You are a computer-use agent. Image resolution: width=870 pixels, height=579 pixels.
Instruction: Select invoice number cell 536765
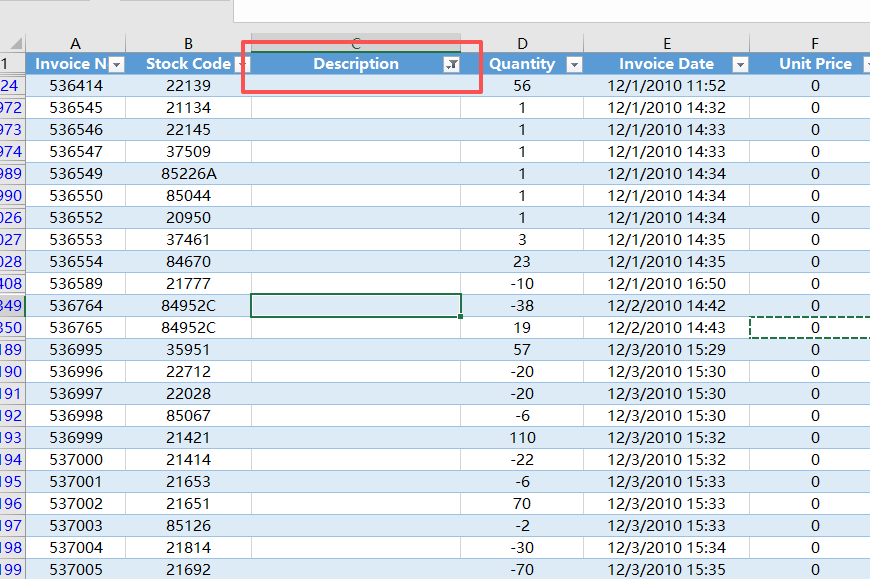coord(75,328)
